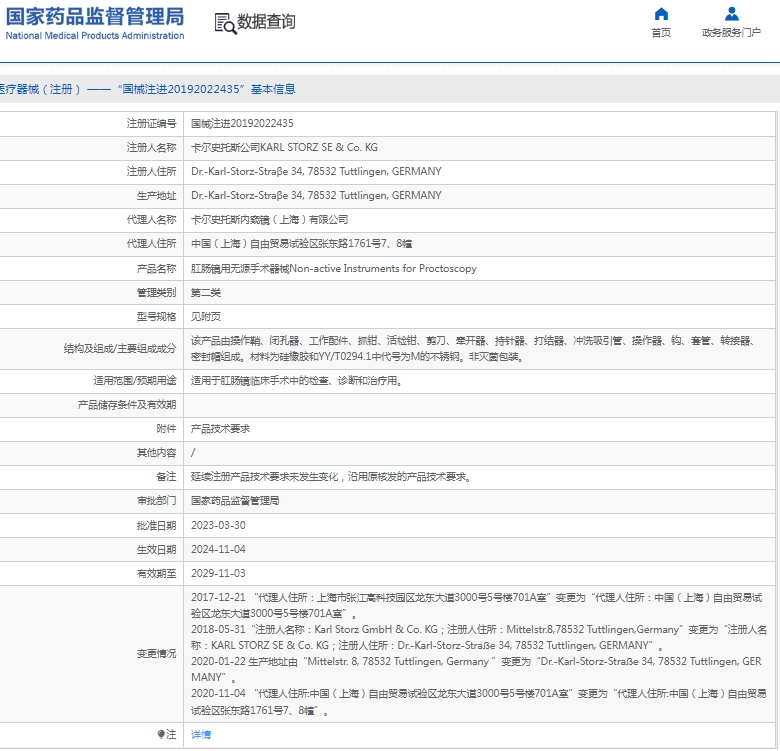Open the 政务服务门户 text link
Image resolution: width=780 pixels, height=751 pixels.
[x=731, y=33]
